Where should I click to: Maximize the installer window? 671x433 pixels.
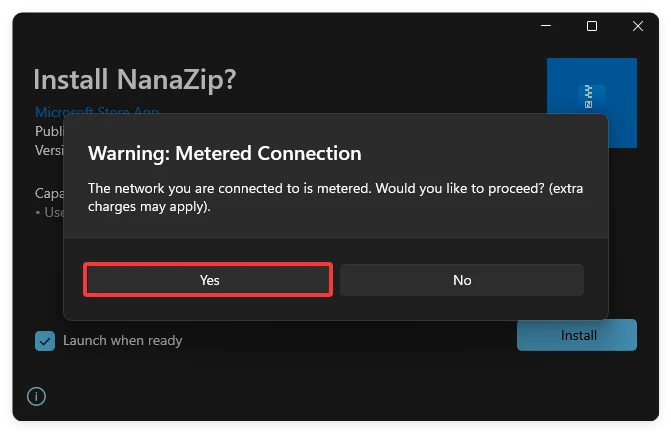pyautogui.click(x=592, y=26)
